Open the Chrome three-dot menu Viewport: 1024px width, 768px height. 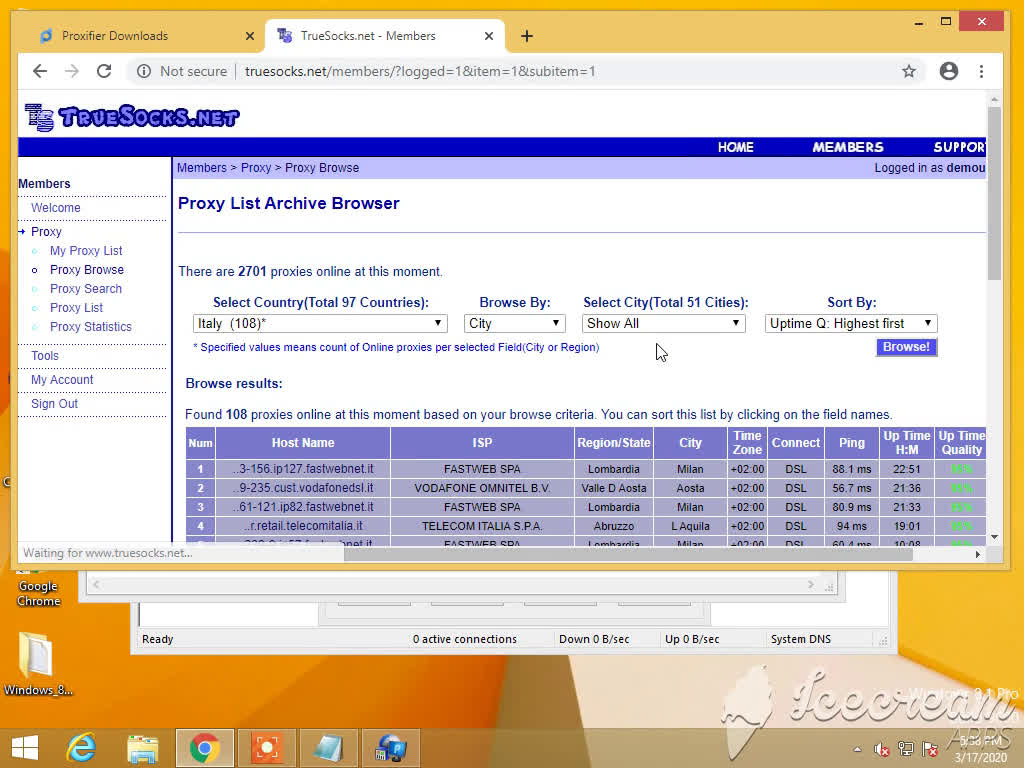[x=981, y=71]
